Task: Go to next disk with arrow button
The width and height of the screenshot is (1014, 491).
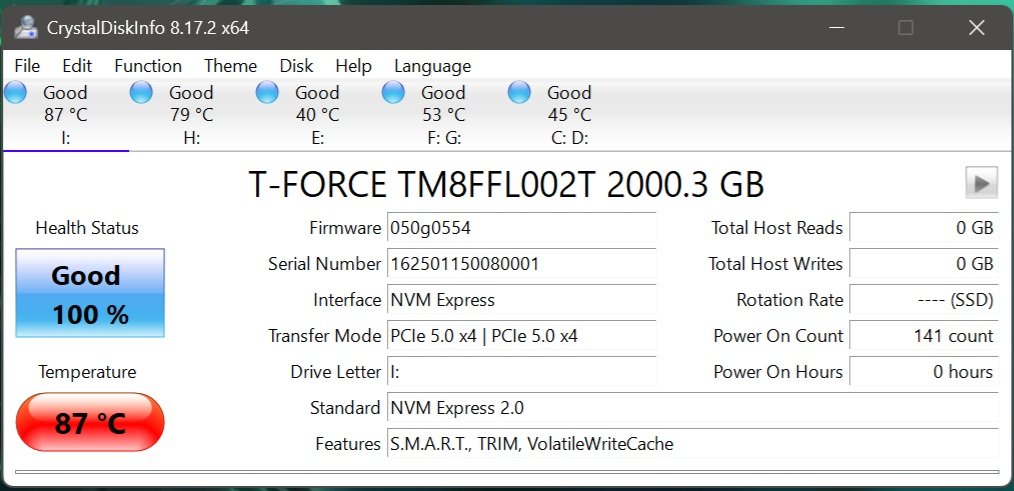Action: (x=982, y=183)
